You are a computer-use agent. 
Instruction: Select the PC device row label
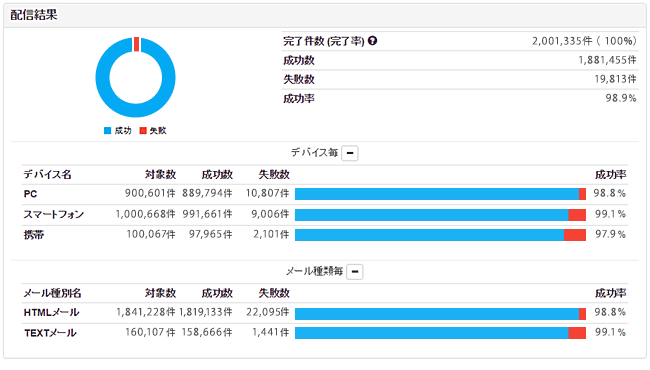click(30, 194)
